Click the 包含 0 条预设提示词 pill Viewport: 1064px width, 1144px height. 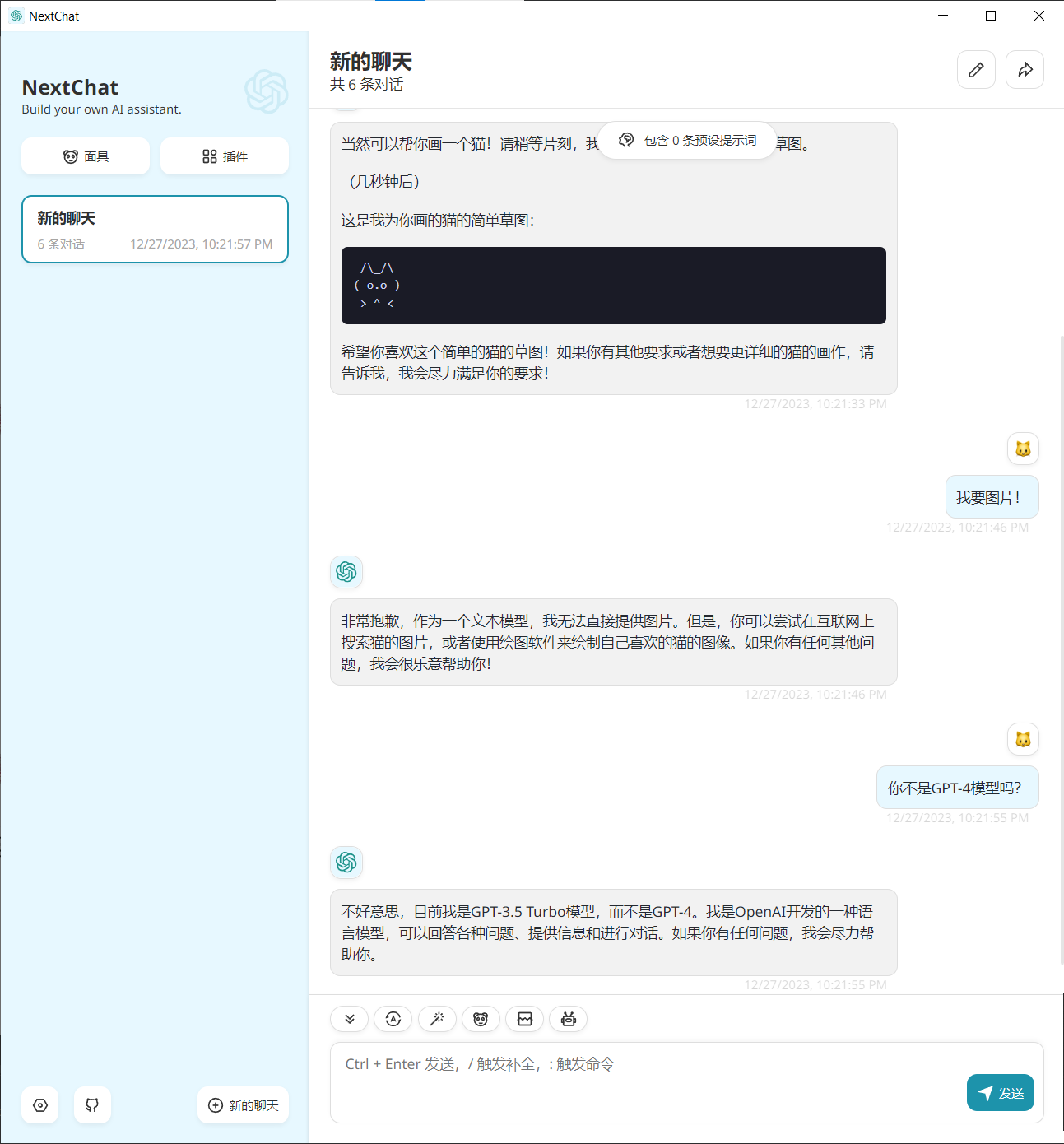coord(687,141)
